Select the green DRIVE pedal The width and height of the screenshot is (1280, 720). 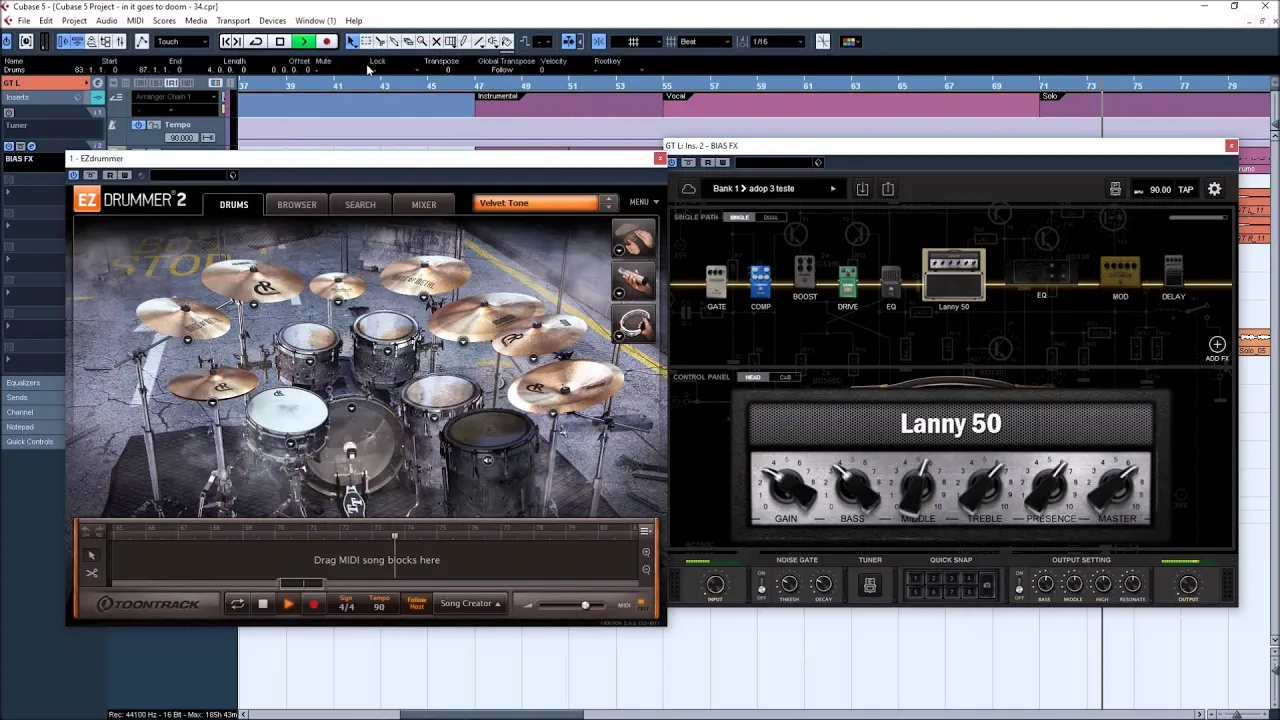tap(847, 283)
